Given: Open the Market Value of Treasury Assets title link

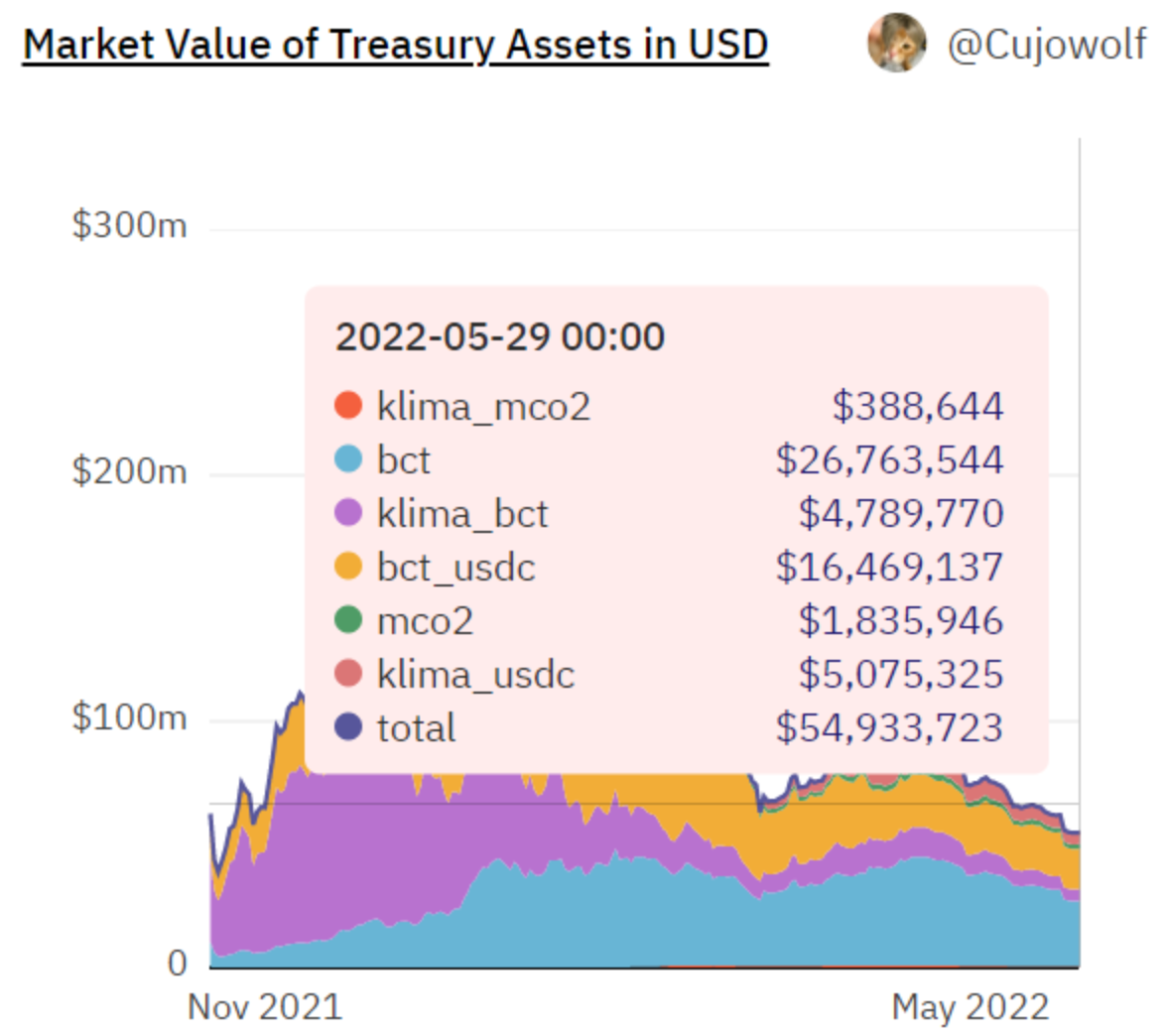Looking at the screenshot, I should point(395,45).
